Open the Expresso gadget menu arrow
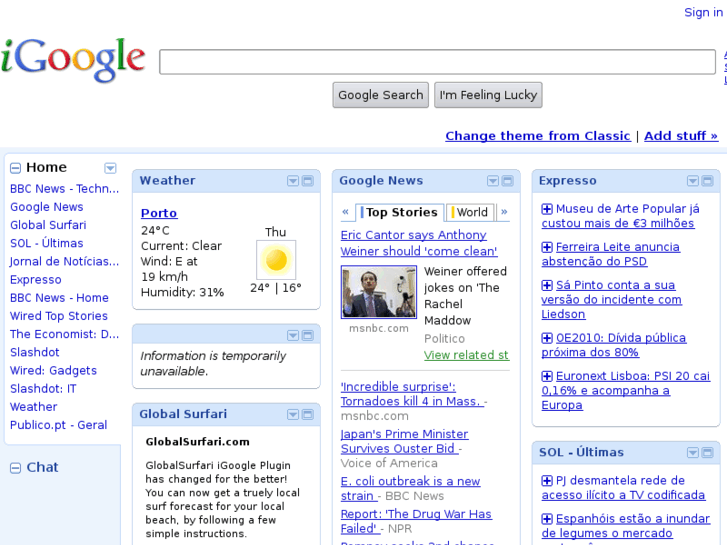This screenshot has height=545, width=727. click(693, 181)
